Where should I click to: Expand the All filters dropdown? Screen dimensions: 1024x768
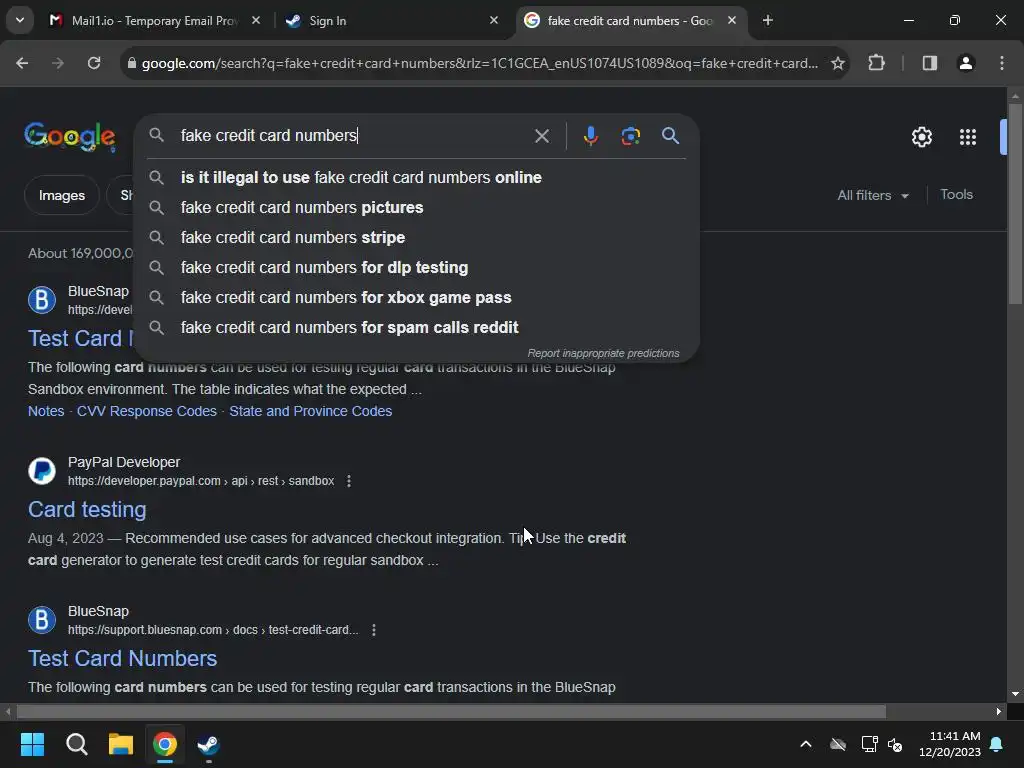(x=873, y=195)
